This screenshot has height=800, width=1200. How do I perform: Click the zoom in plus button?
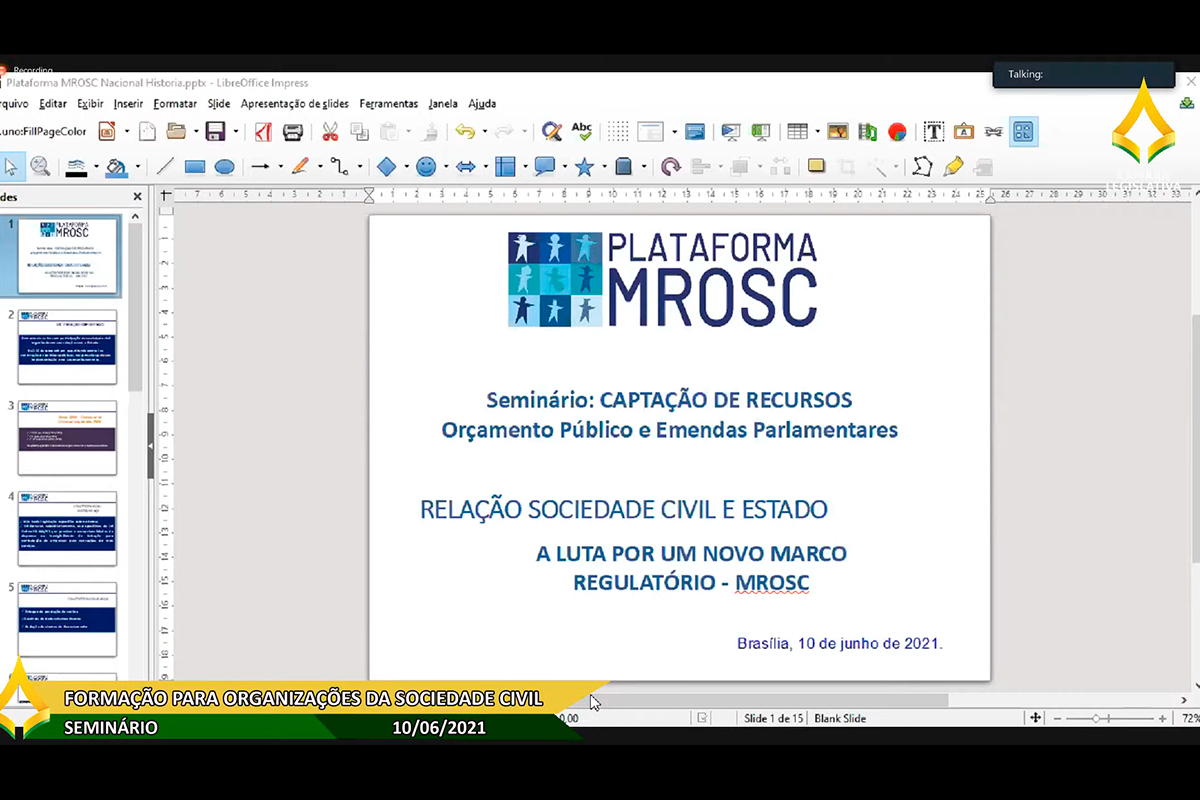[1162, 718]
